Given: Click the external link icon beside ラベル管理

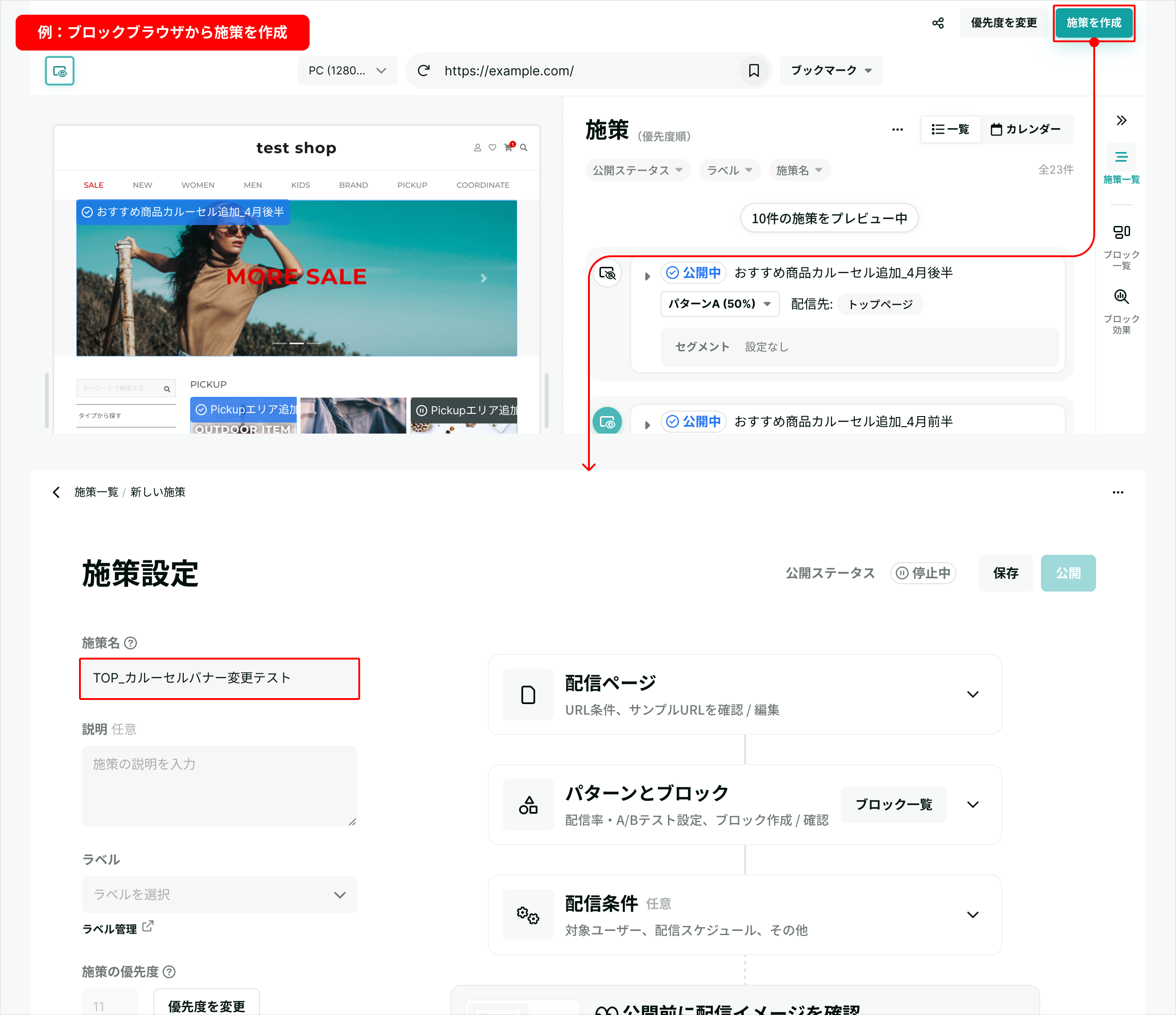Looking at the screenshot, I should [147, 926].
